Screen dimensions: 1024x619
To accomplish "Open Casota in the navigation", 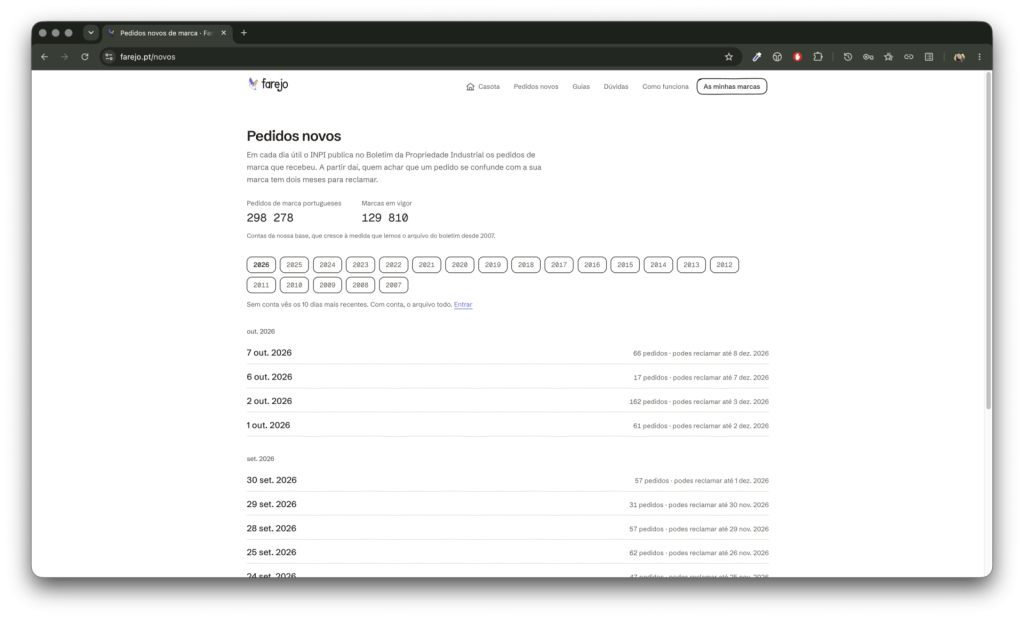I will (x=483, y=86).
